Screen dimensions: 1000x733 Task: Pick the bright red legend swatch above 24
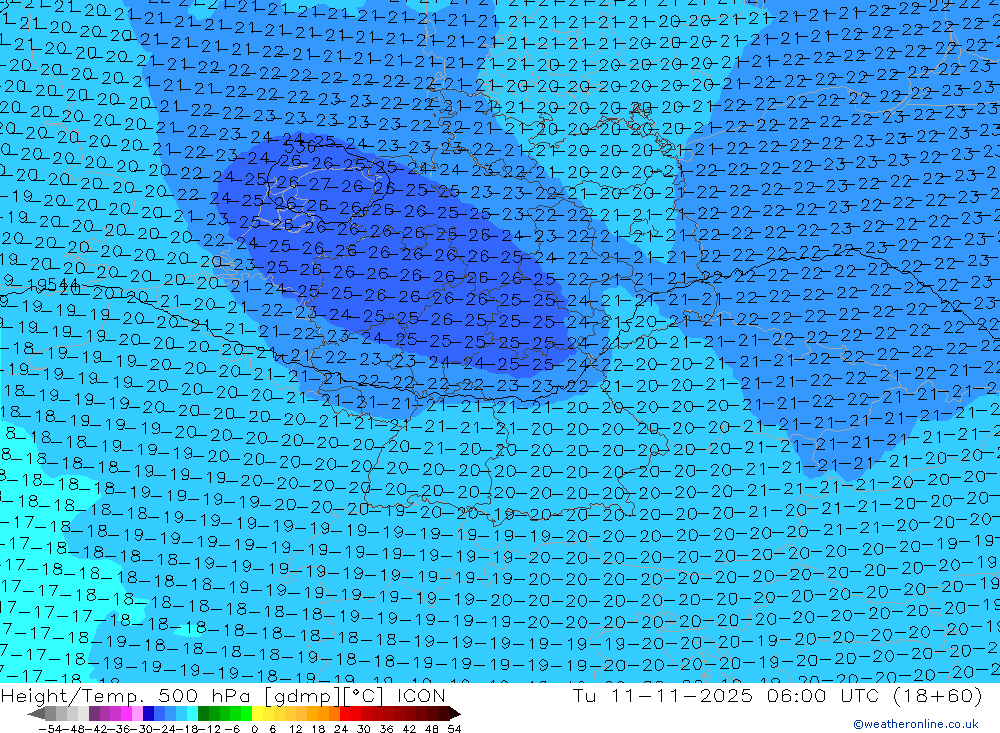coord(345,714)
